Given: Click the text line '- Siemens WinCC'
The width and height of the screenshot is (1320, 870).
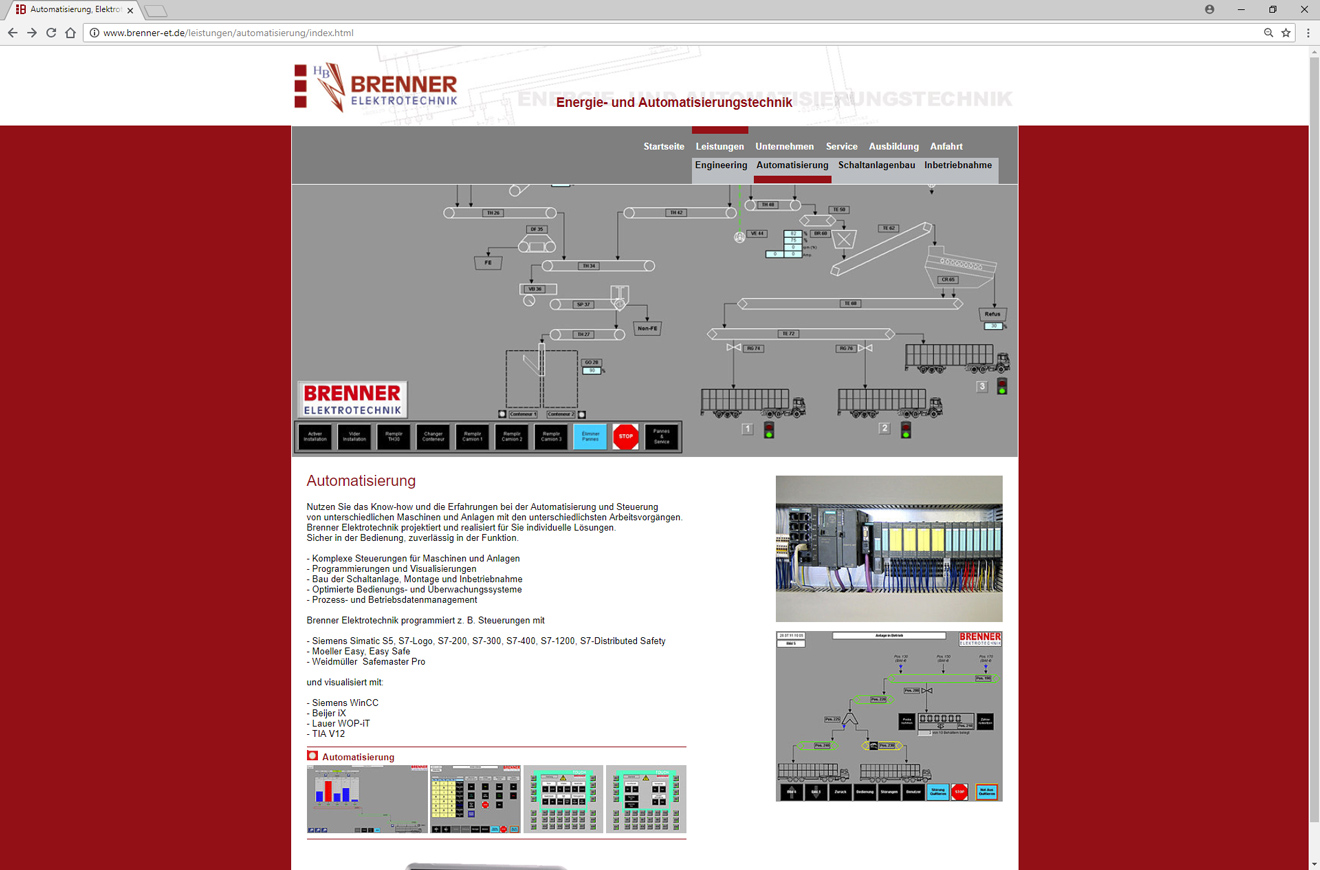Looking at the screenshot, I should [342, 703].
